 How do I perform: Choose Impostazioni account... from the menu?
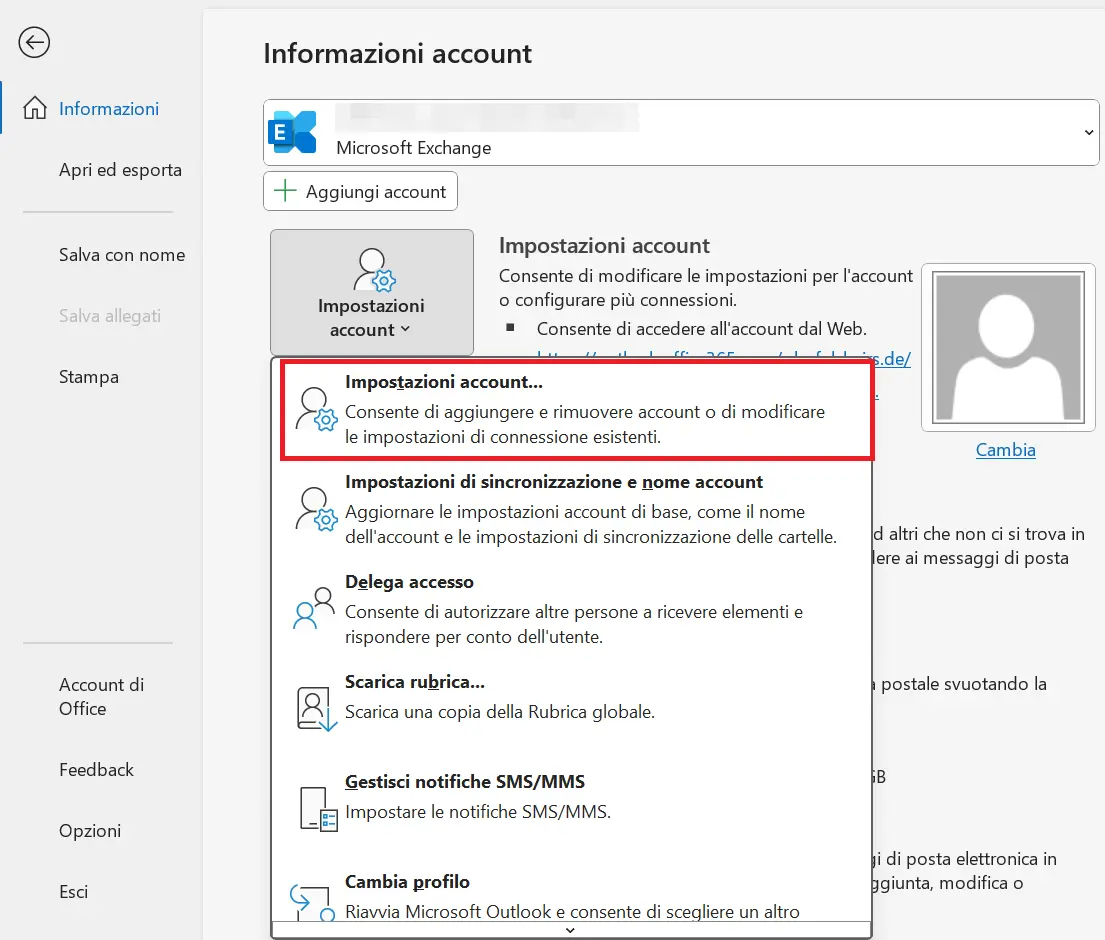click(x=576, y=410)
